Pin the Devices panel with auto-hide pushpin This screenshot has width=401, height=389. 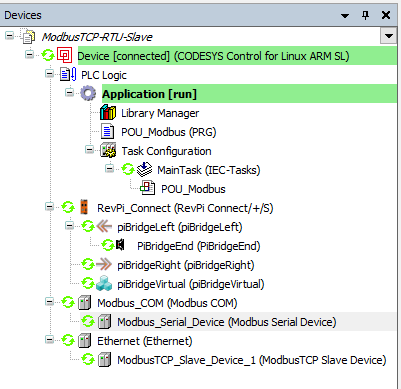[365, 15]
